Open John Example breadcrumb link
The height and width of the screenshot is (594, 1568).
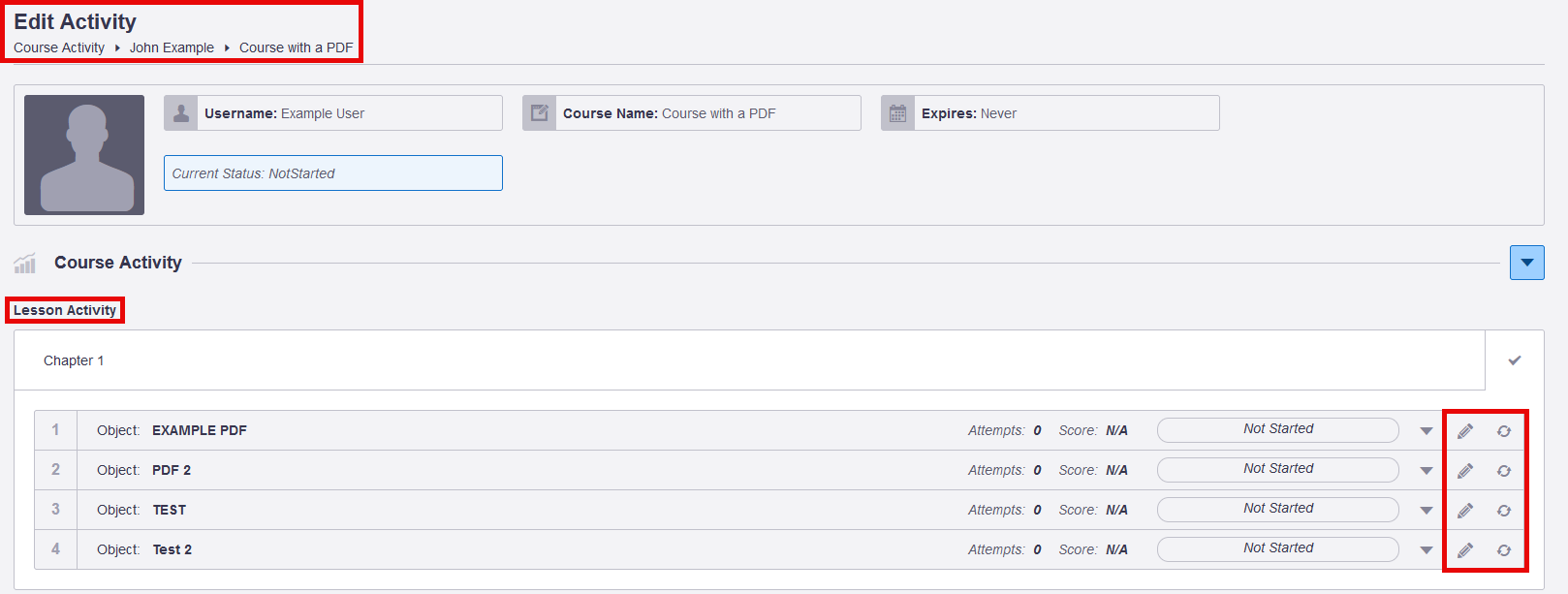tap(172, 47)
